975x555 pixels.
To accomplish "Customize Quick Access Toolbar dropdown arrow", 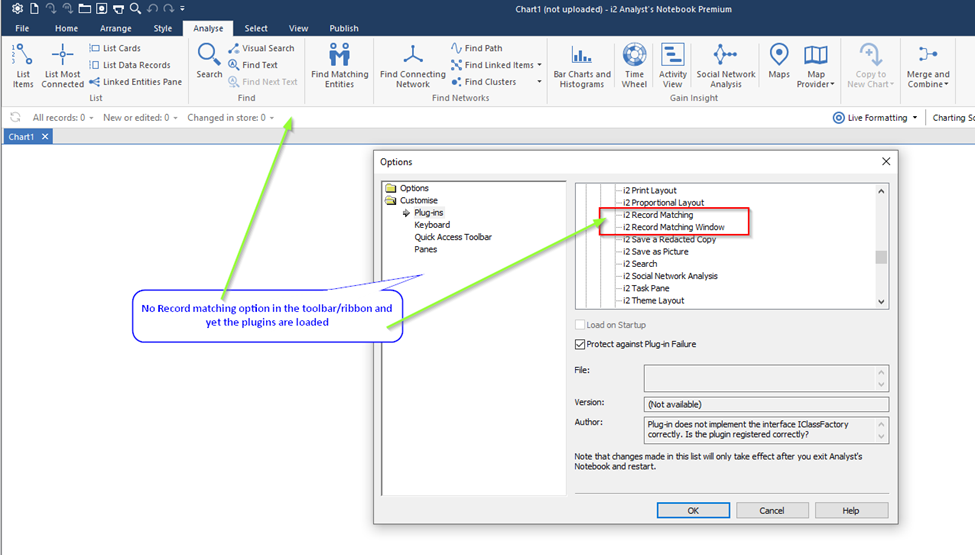I will pos(182,9).
